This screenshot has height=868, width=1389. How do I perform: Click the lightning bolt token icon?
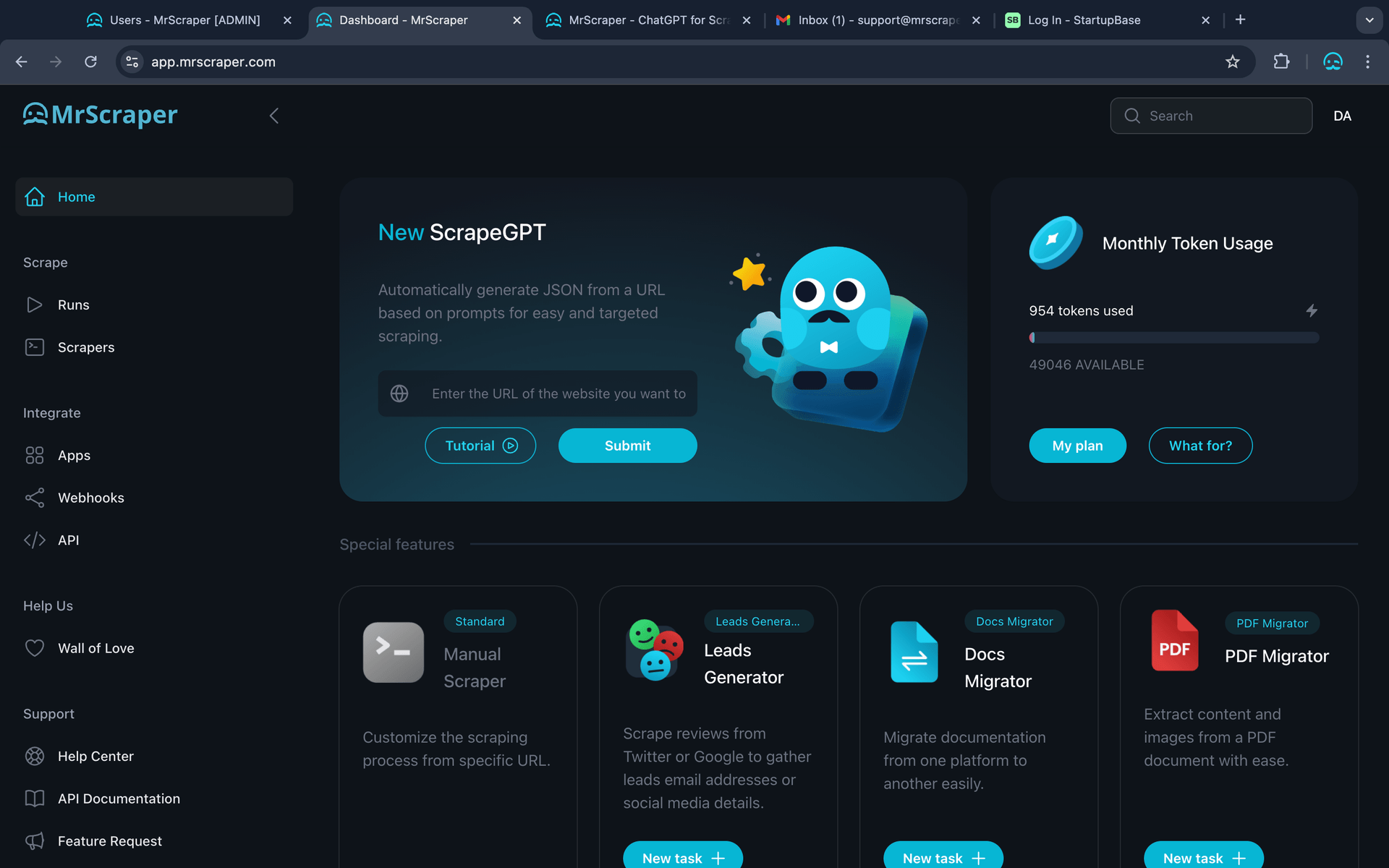point(1312,311)
